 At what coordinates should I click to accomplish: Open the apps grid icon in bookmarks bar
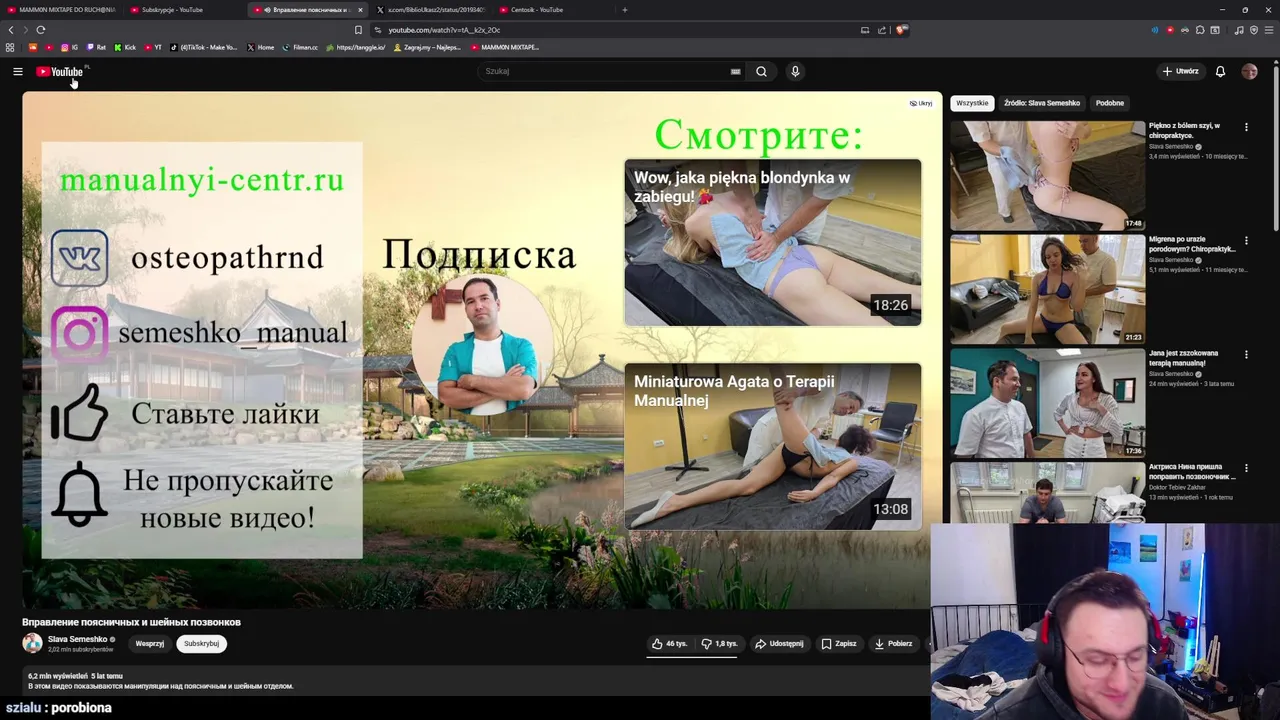(x=10, y=47)
